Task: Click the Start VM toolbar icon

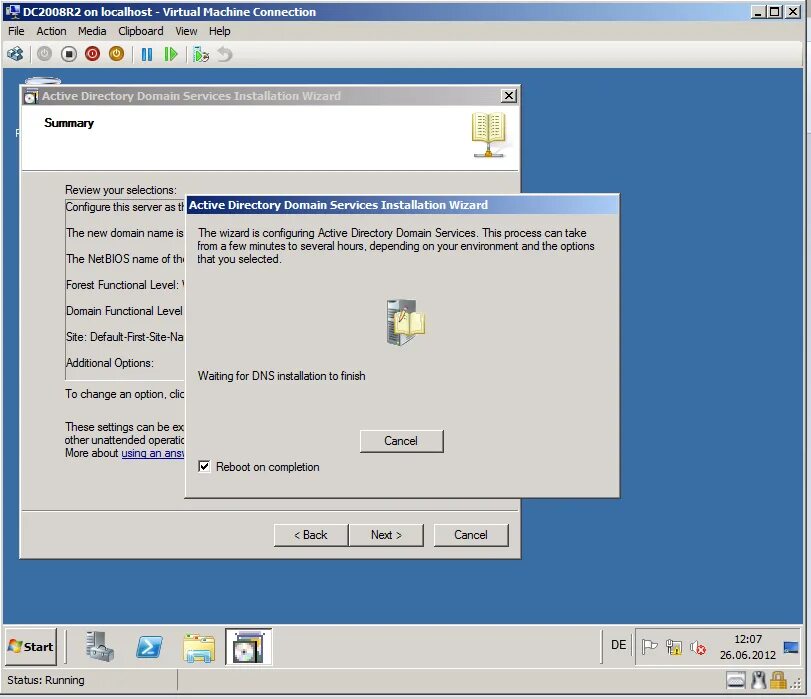Action: point(44,54)
